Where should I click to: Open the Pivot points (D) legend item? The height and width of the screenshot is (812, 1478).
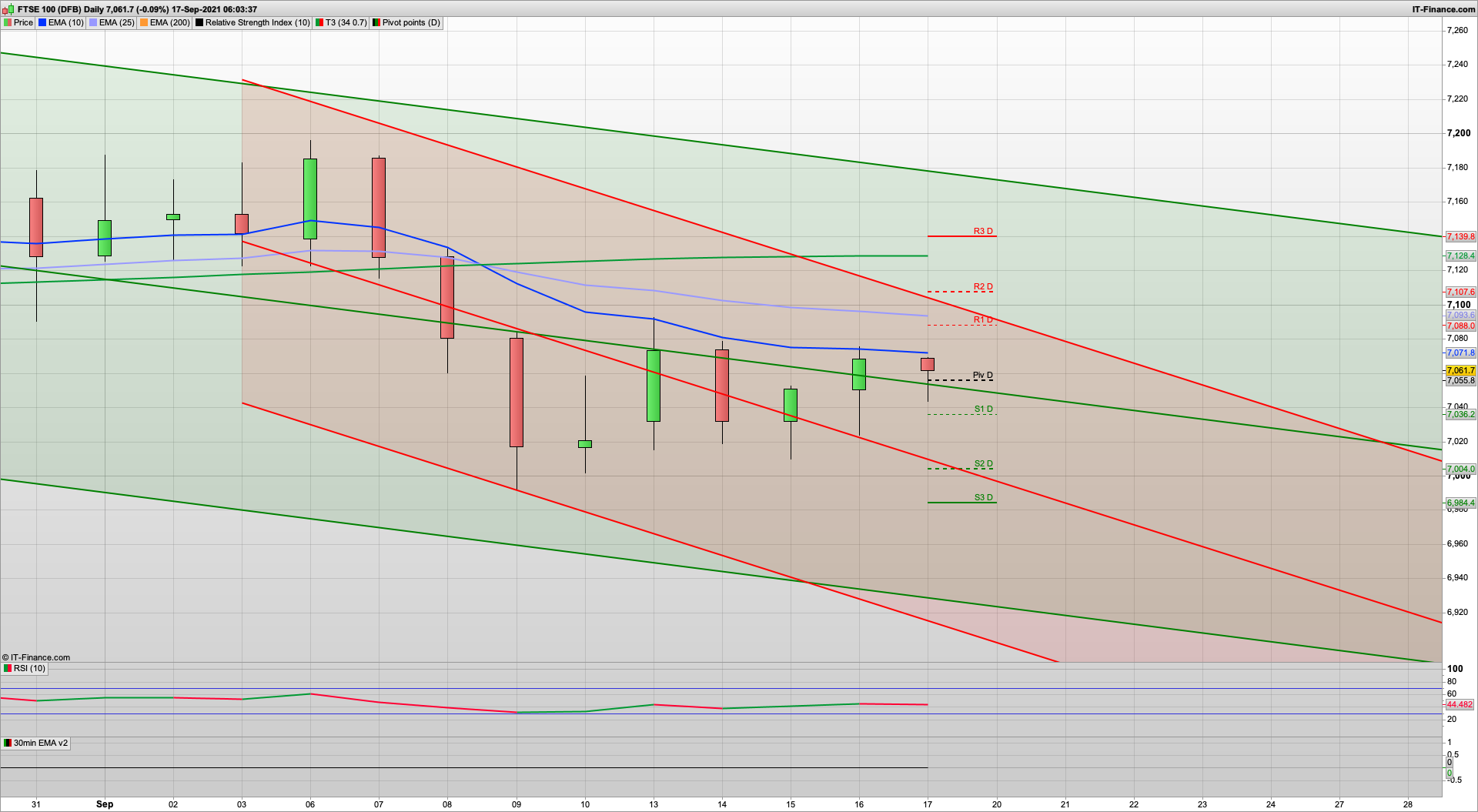[406, 22]
